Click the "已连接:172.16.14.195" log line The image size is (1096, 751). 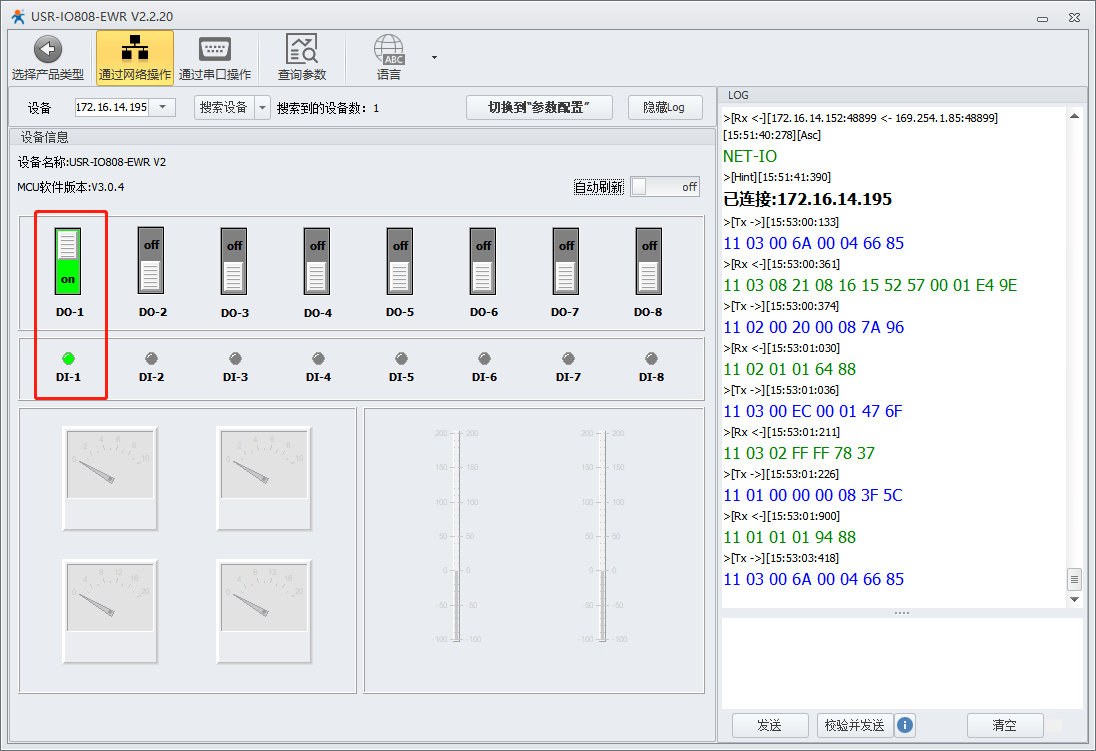[x=807, y=199]
